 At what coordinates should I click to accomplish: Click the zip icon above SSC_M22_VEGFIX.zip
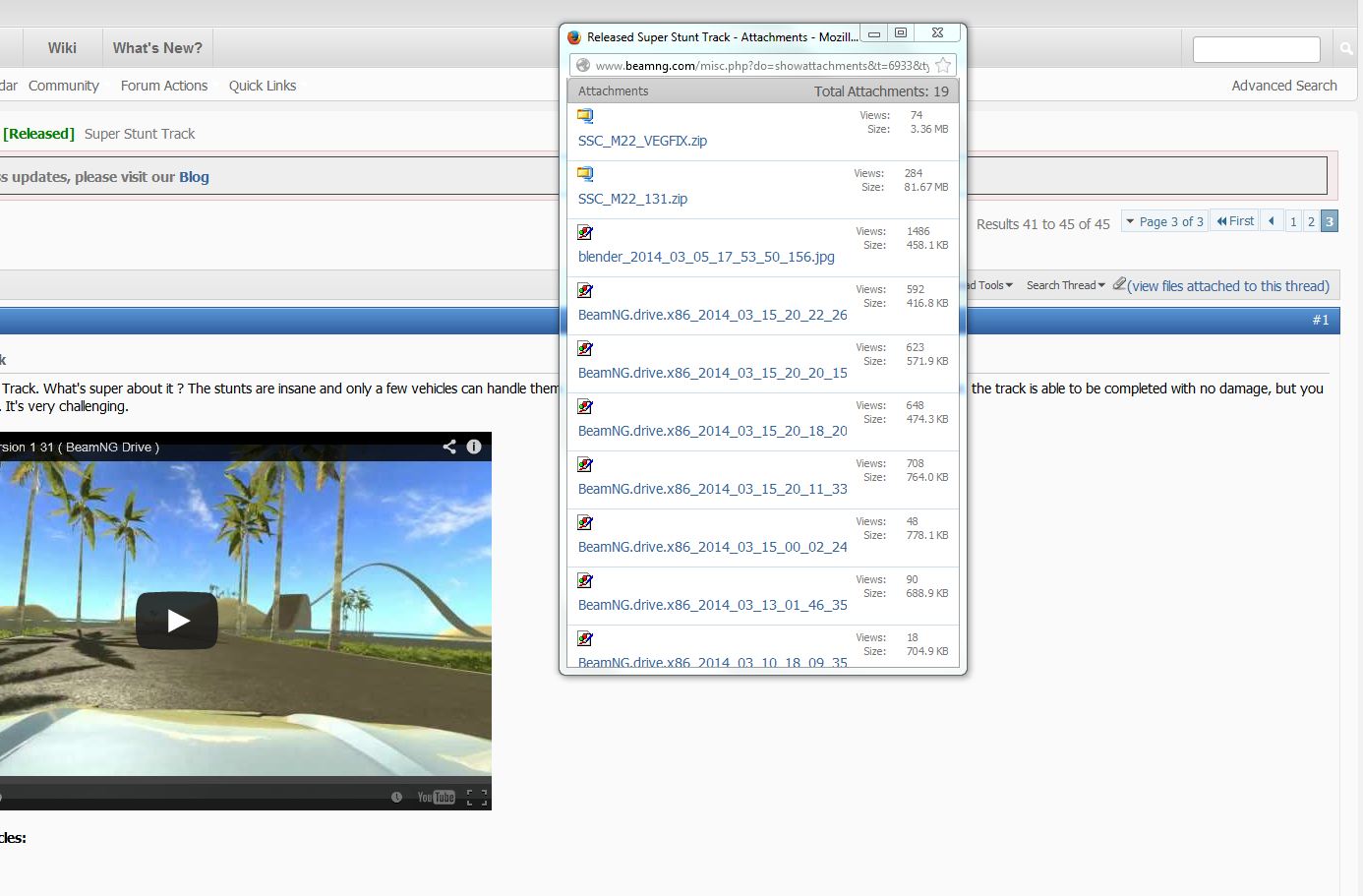pos(585,116)
